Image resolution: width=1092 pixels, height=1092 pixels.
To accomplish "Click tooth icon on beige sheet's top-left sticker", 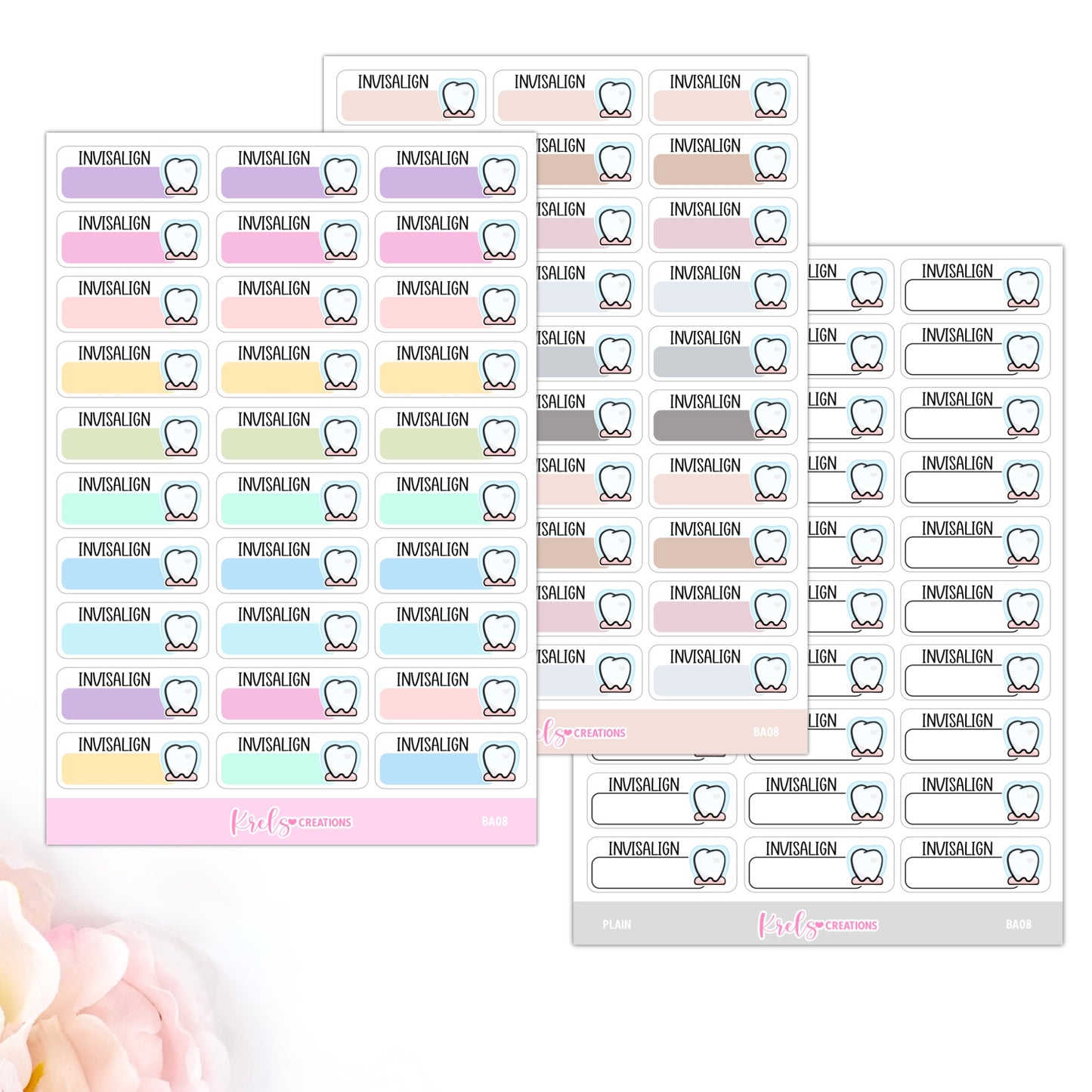I will pyautogui.click(x=458, y=100).
